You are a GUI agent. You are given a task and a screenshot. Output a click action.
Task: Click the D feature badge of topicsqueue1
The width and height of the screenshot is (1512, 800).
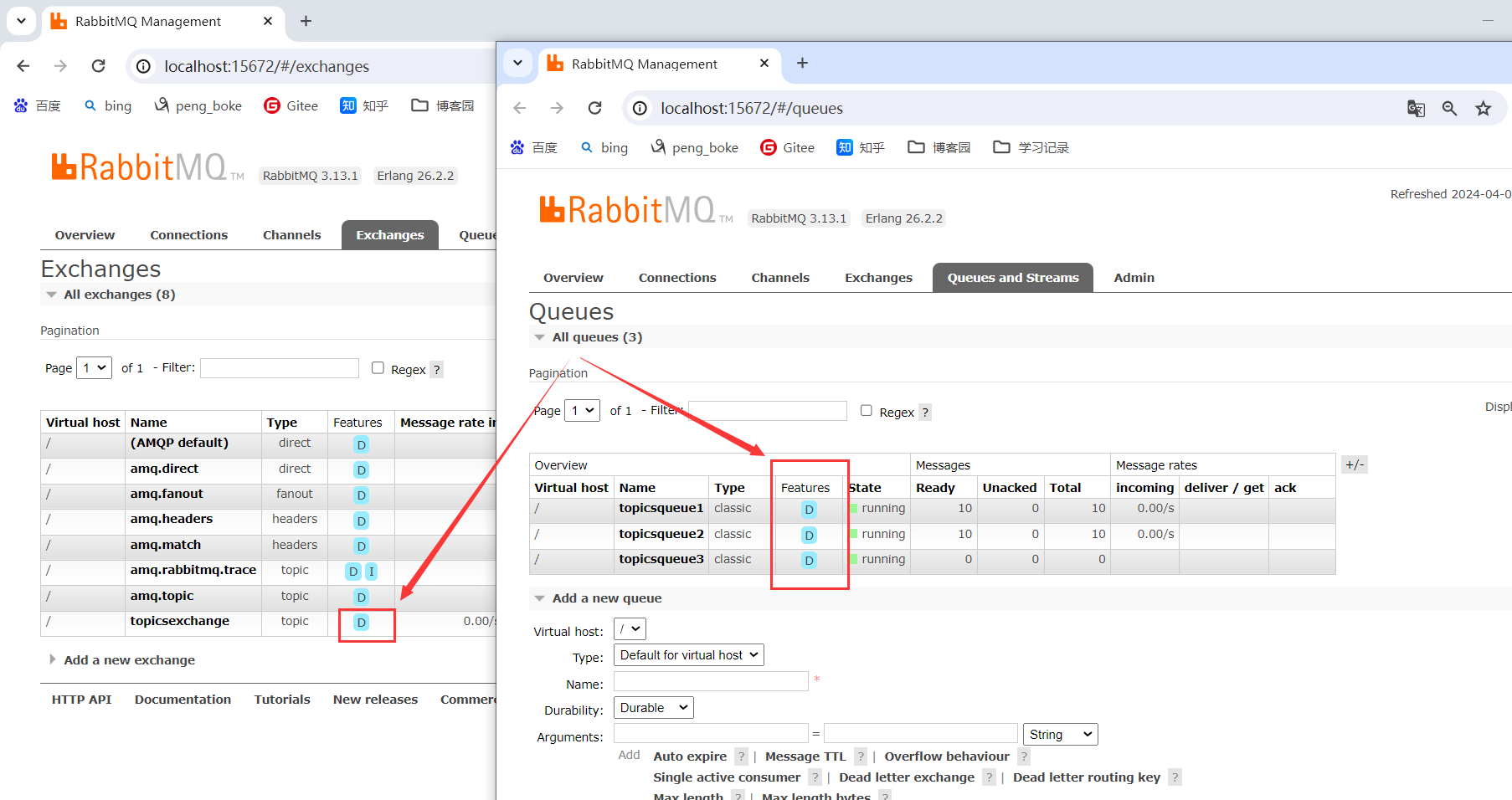click(809, 509)
